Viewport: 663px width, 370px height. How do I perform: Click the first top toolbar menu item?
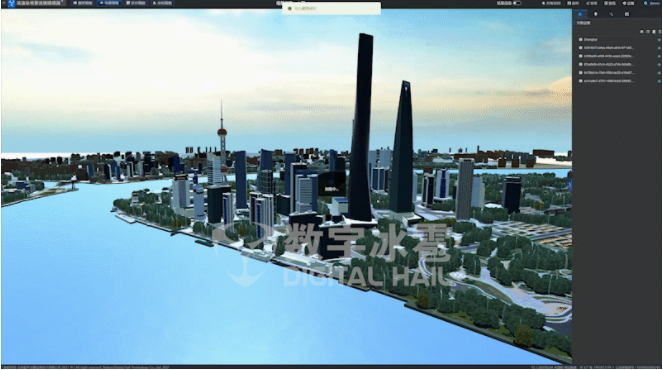point(83,3)
